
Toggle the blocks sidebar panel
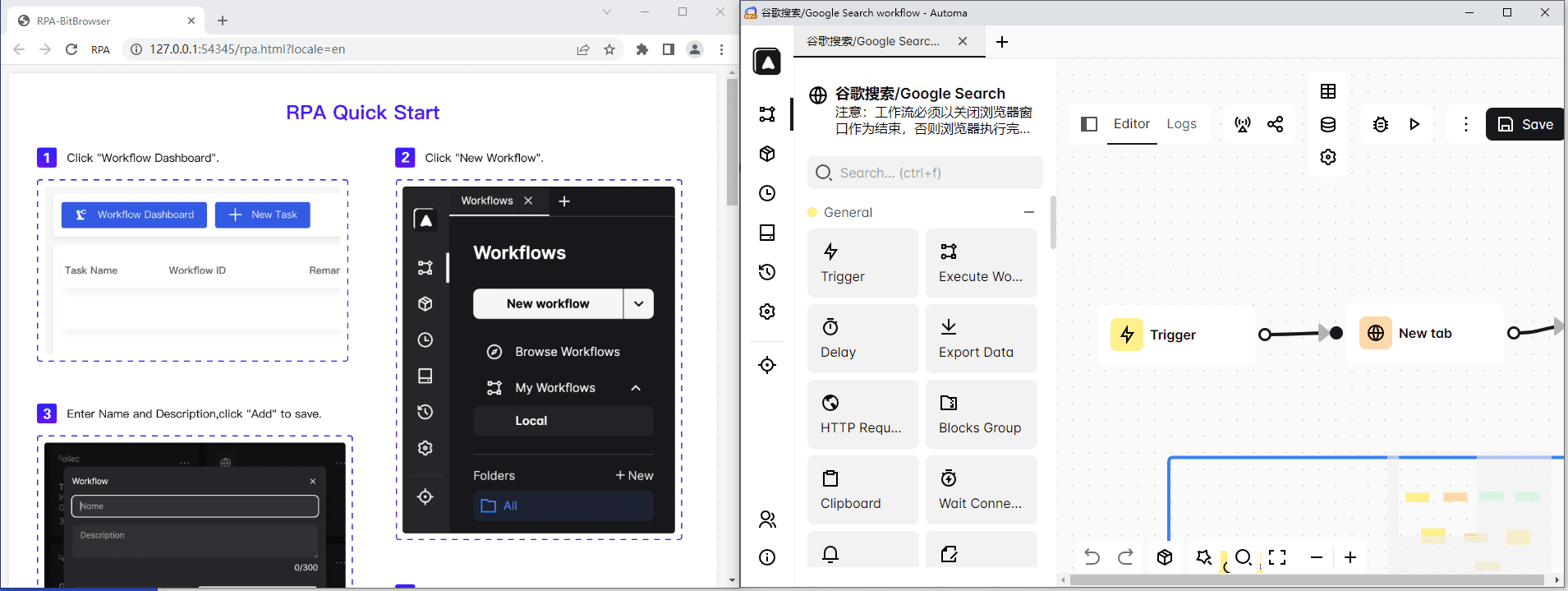coord(1089,124)
